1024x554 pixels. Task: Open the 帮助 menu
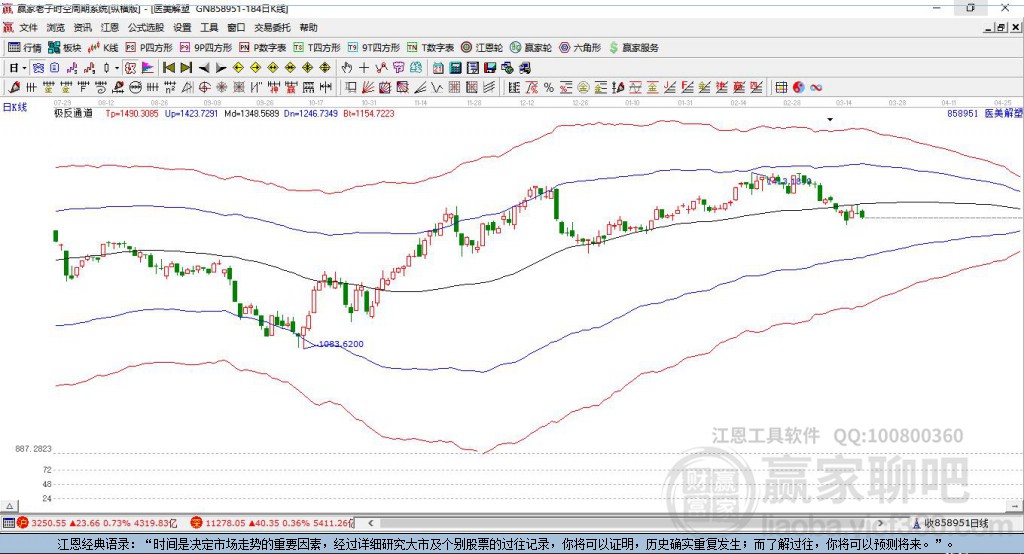click(308, 27)
